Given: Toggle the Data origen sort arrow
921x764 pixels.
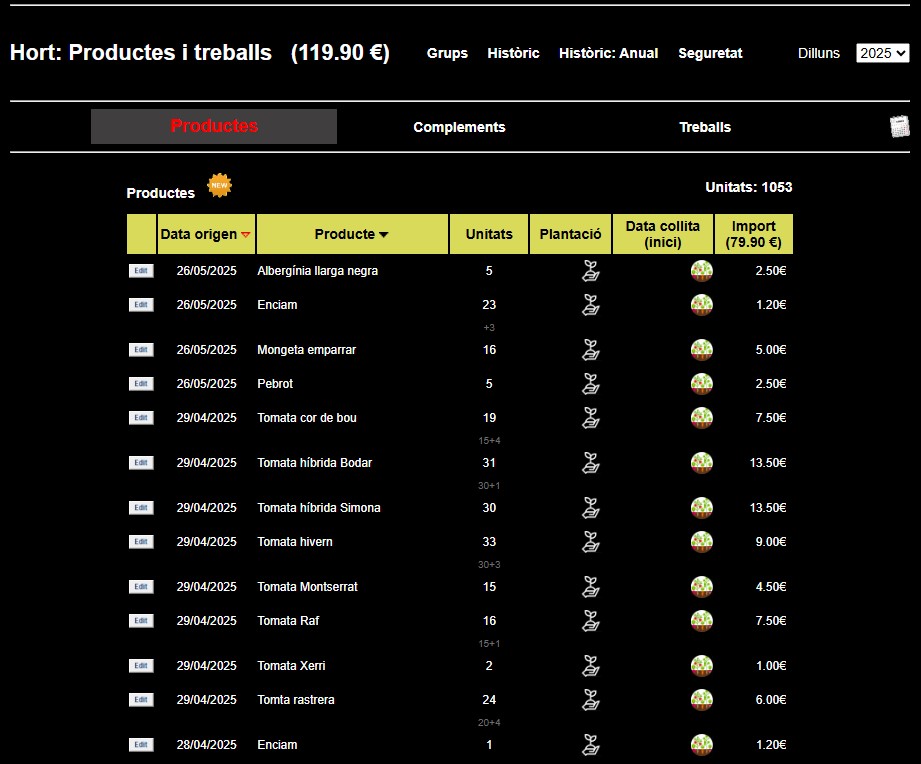Looking at the screenshot, I should [x=246, y=235].
